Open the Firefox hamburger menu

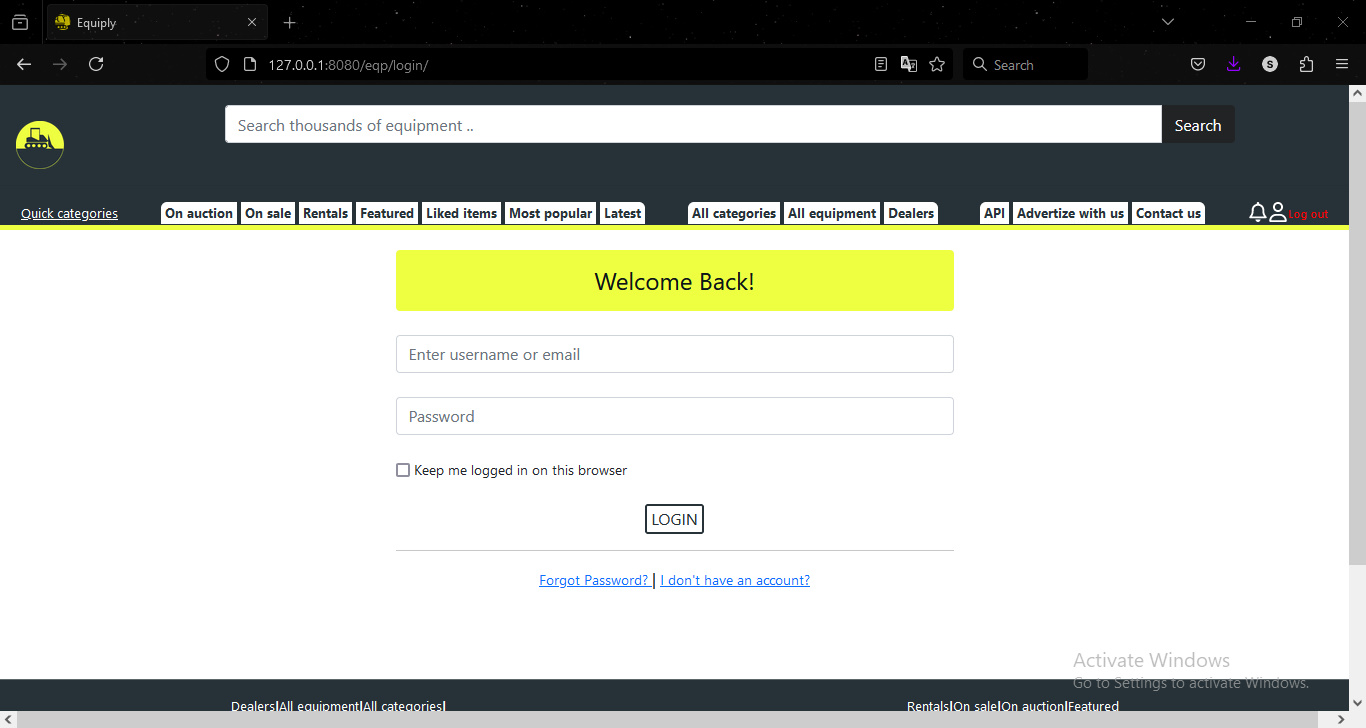pyautogui.click(x=1342, y=63)
